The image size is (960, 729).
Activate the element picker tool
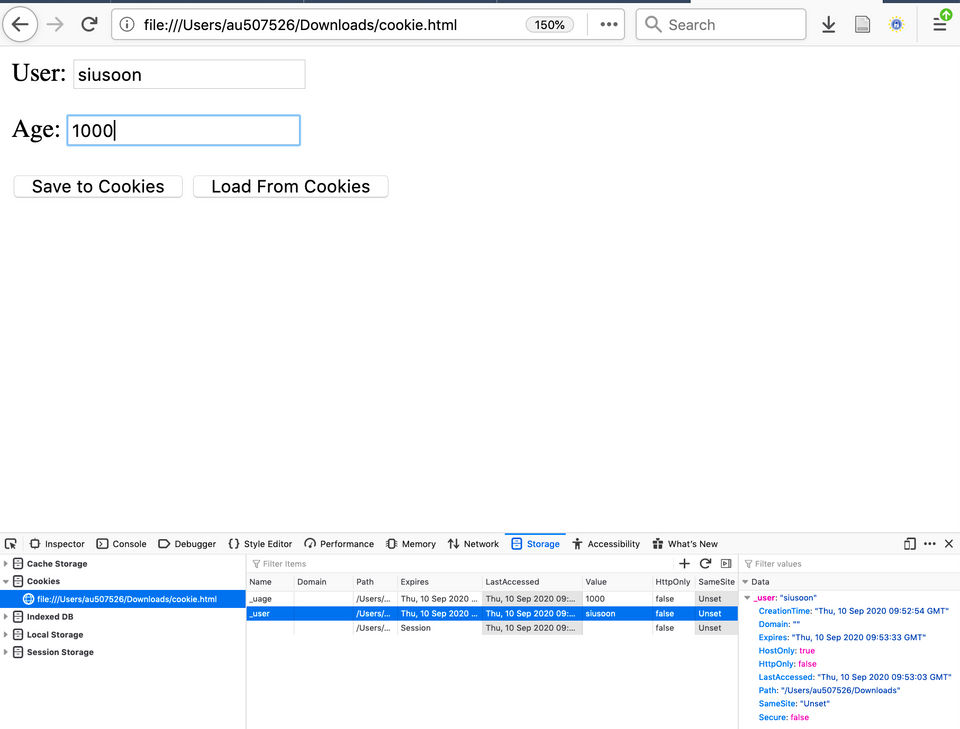pyautogui.click(x=11, y=544)
